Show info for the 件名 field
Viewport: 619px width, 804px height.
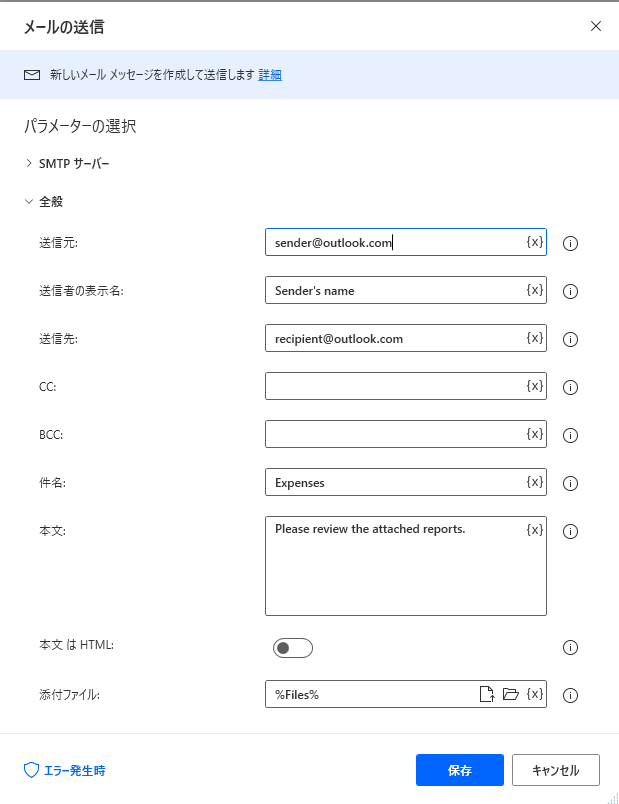coord(570,483)
